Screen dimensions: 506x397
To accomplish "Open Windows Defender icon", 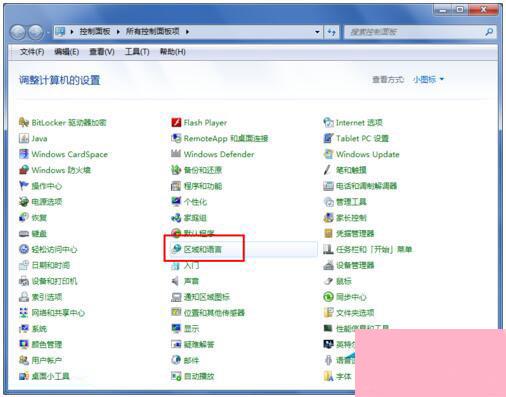I will (176, 154).
